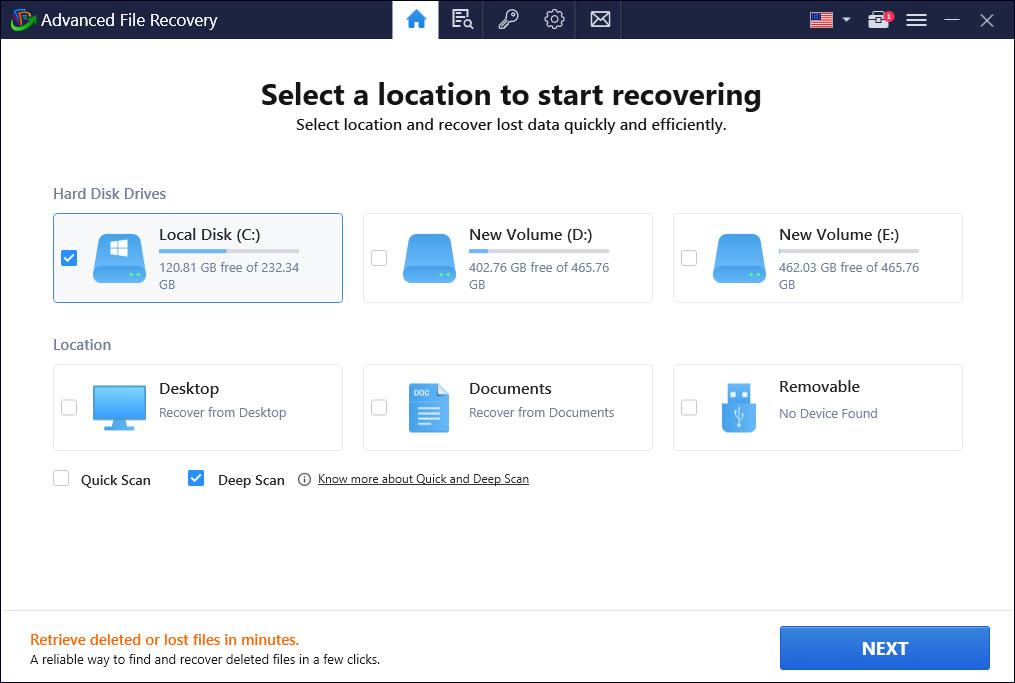This screenshot has height=683, width=1015.
Task: Open the hamburger menu
Action: click(x=916, y=20)
